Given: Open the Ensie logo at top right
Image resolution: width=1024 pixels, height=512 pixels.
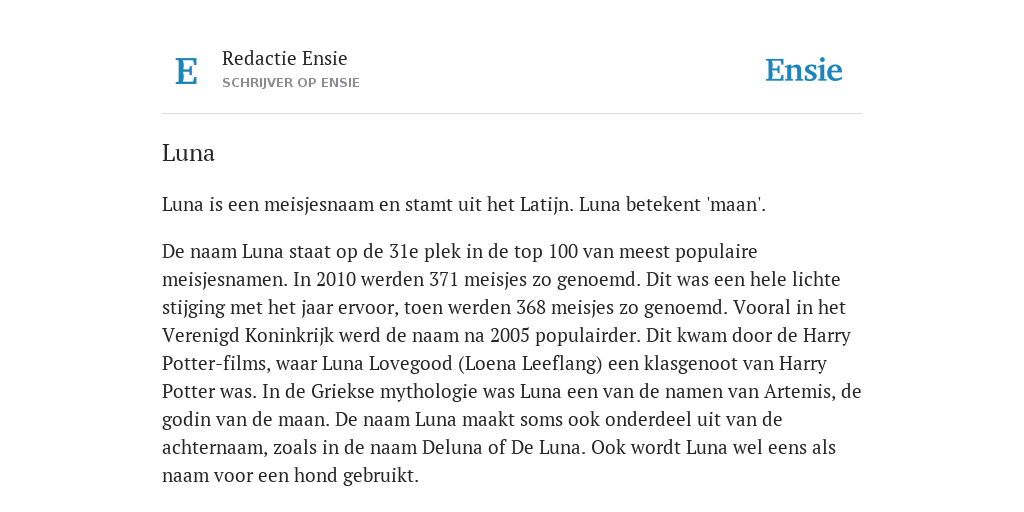Looking at the screenshot, I should coord(804,70).
